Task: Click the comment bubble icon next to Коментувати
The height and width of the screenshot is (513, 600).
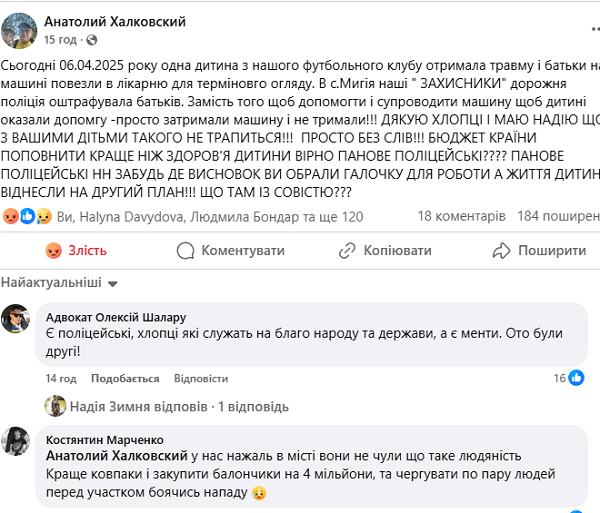Action: click(x=186, y=251)
